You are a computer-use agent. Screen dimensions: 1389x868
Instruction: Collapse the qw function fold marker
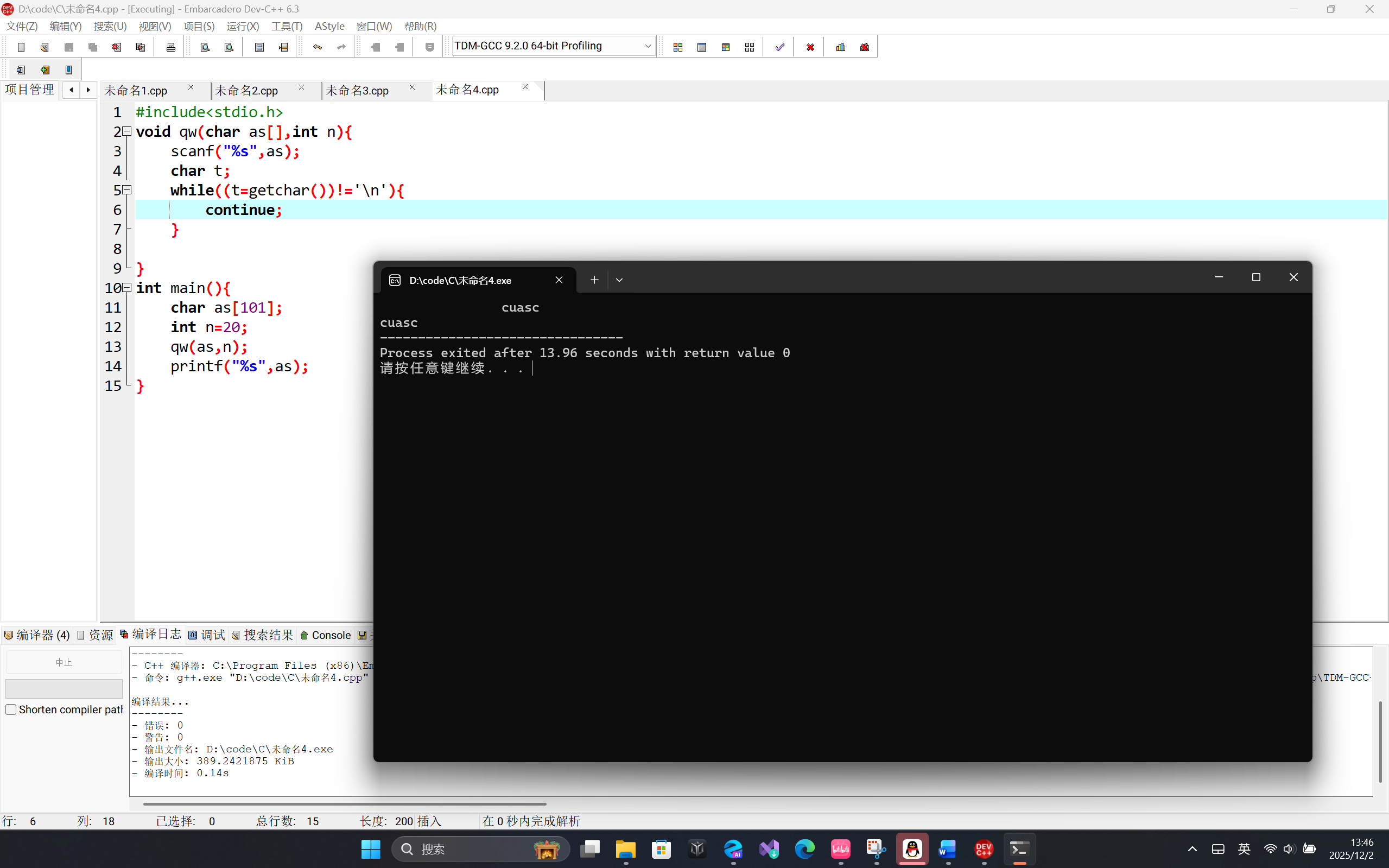click(x=128, y=131)
